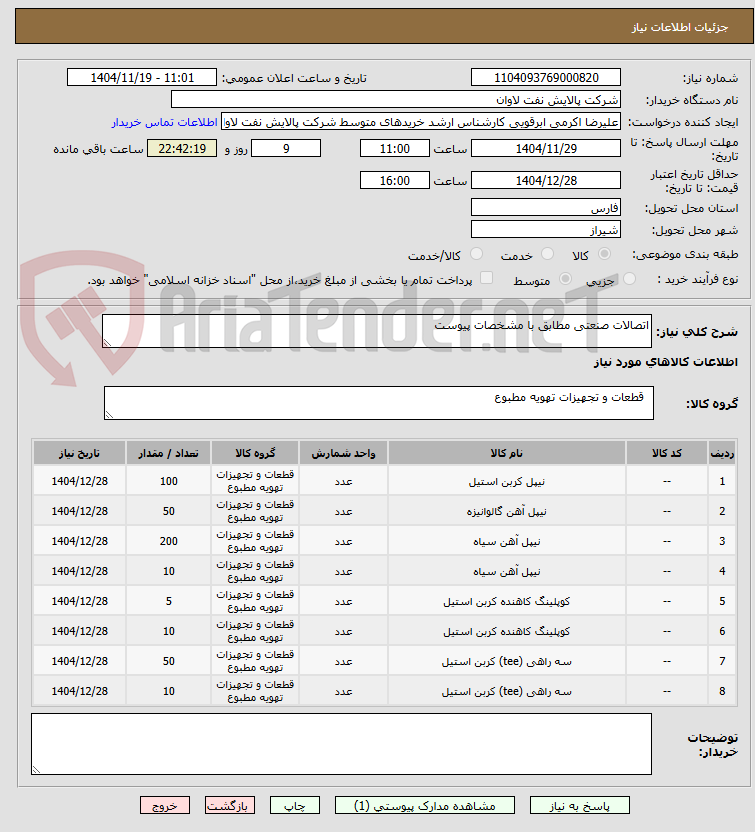The height and width of the screenshot is (832, 755).
Task: Select the جزیی purchase type radio
Action: 629,279
